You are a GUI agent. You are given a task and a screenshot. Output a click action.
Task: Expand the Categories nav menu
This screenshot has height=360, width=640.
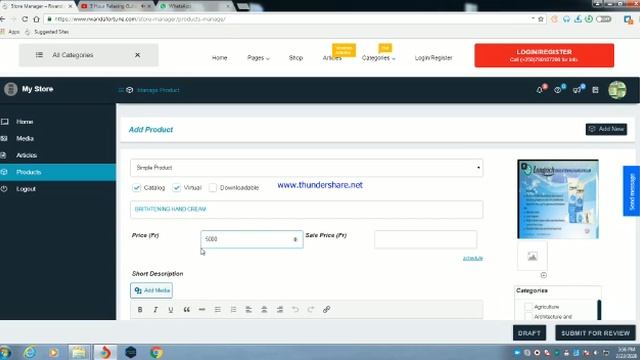point(378,58)
